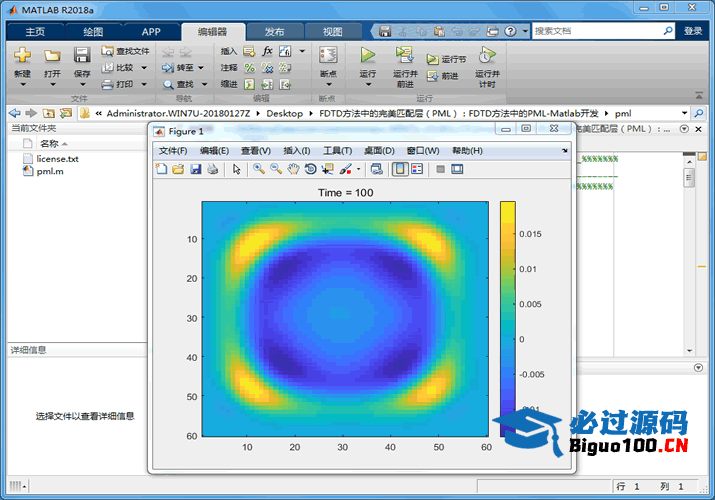Select pml.m in the current folder list
Image resolution: width=715 pixels, height=500 pixels.
click(x=50, y=171)
